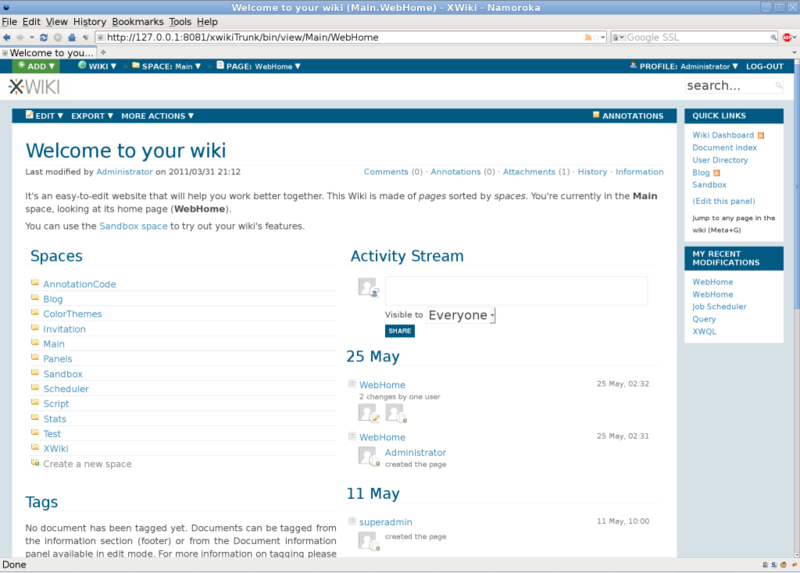Image resolution: width=800 pixels, height=573 pixels.
Task: Click RSS icon next to Wiki Dashboard
Action: (761, 135)
